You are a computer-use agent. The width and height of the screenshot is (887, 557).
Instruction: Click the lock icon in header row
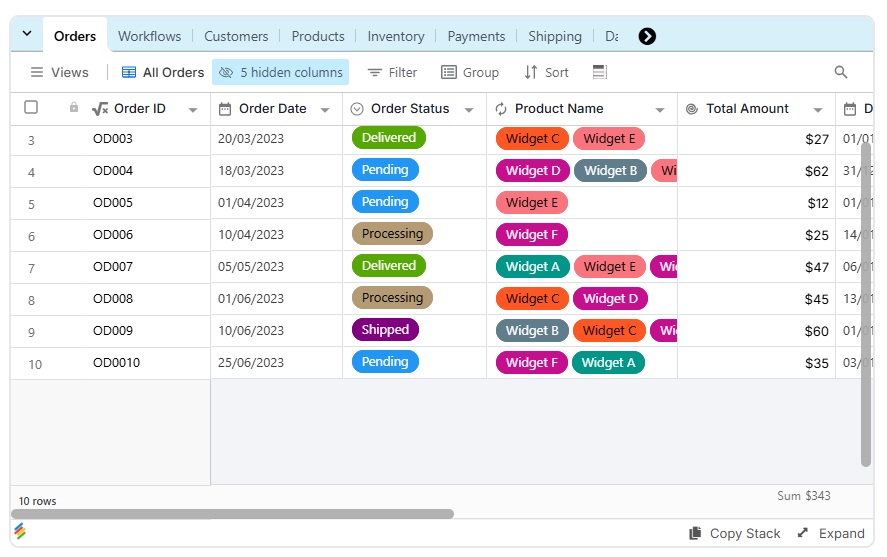[74, 107]
